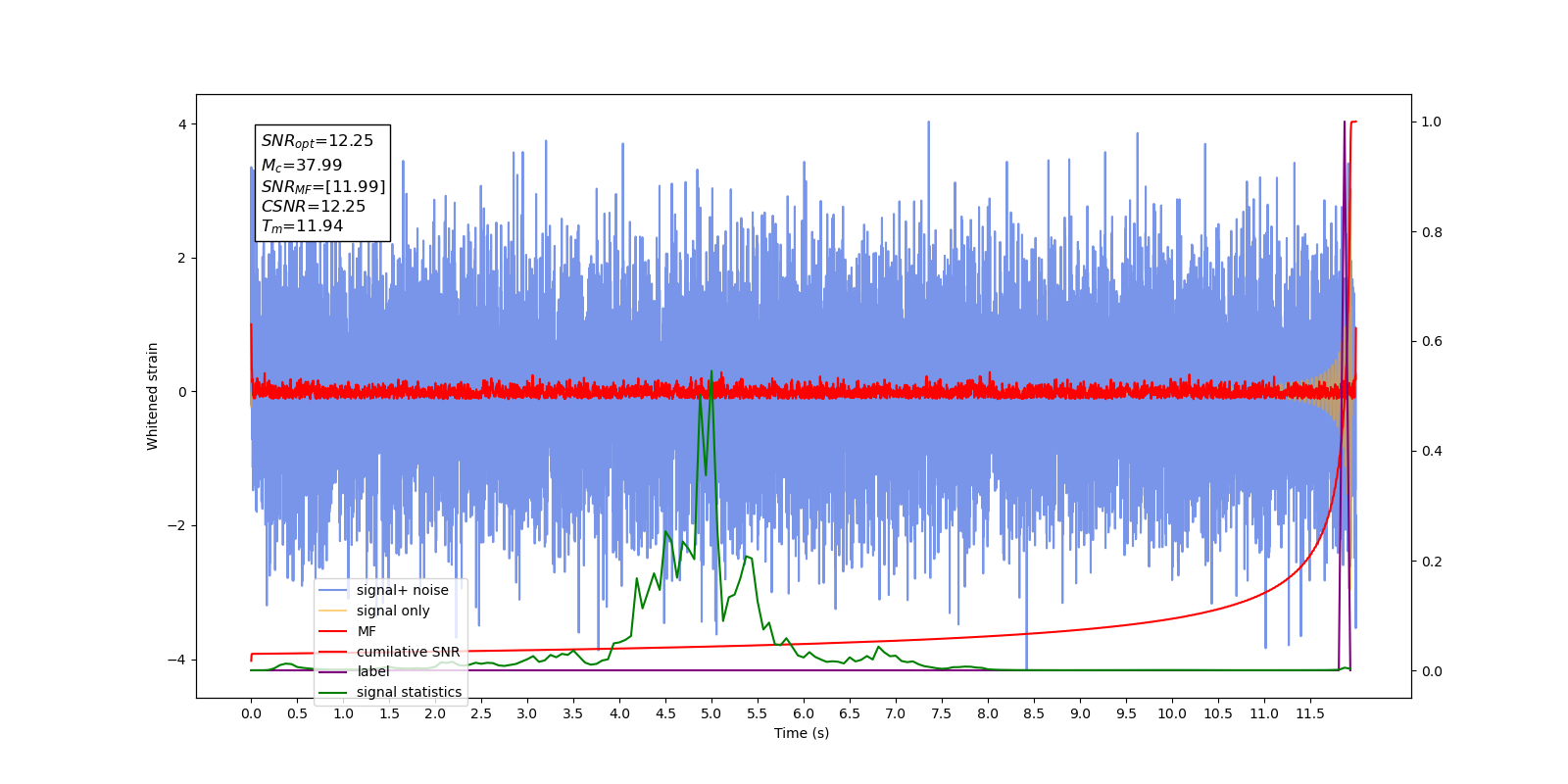Image resolution: width=1568 pixels, height=784 pixels.
Task: Click the x-axis tick label 11.0
Action: [1264, 713]
